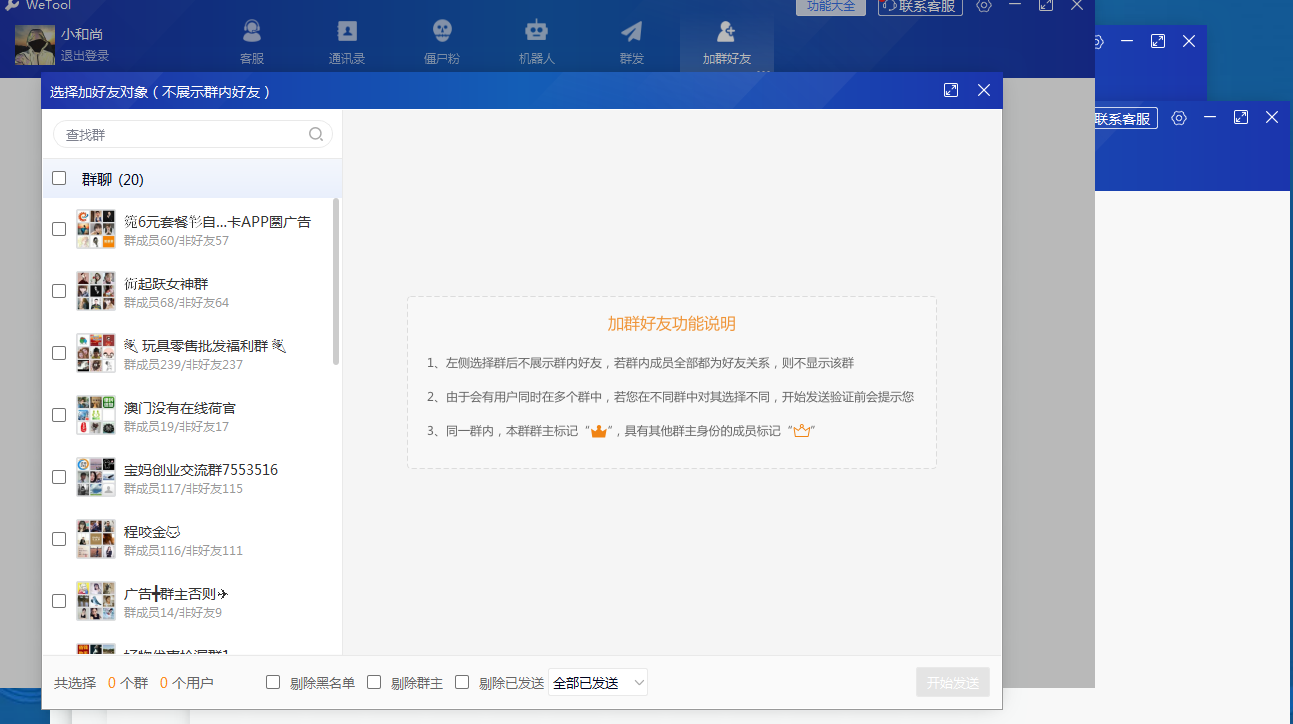
Task: Switch to the 通讯录 contacts icon
Action: click(x=346, y=40)
